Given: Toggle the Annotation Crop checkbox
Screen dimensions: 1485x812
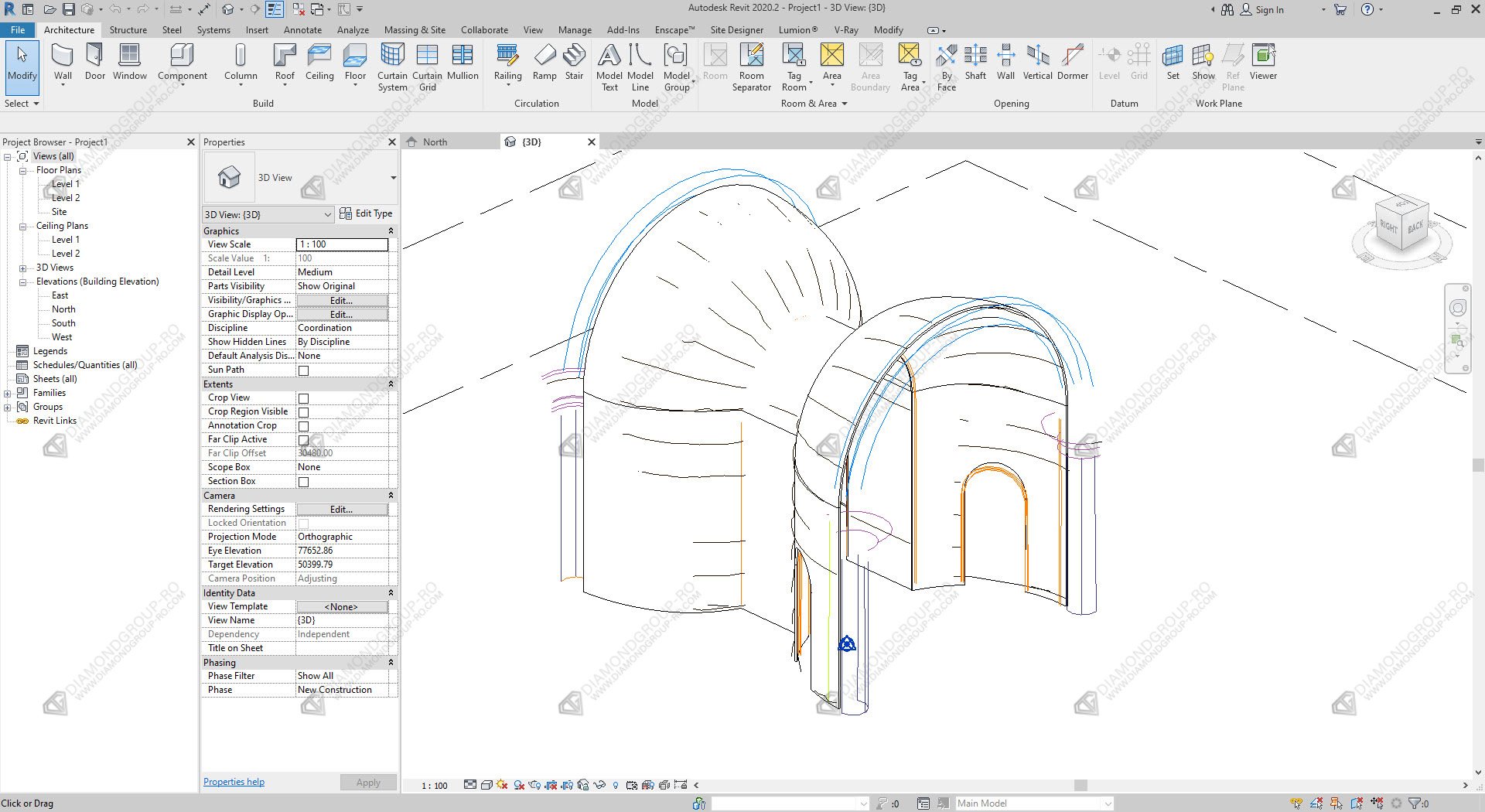Looking at the screenshot, I should (303, 426).
